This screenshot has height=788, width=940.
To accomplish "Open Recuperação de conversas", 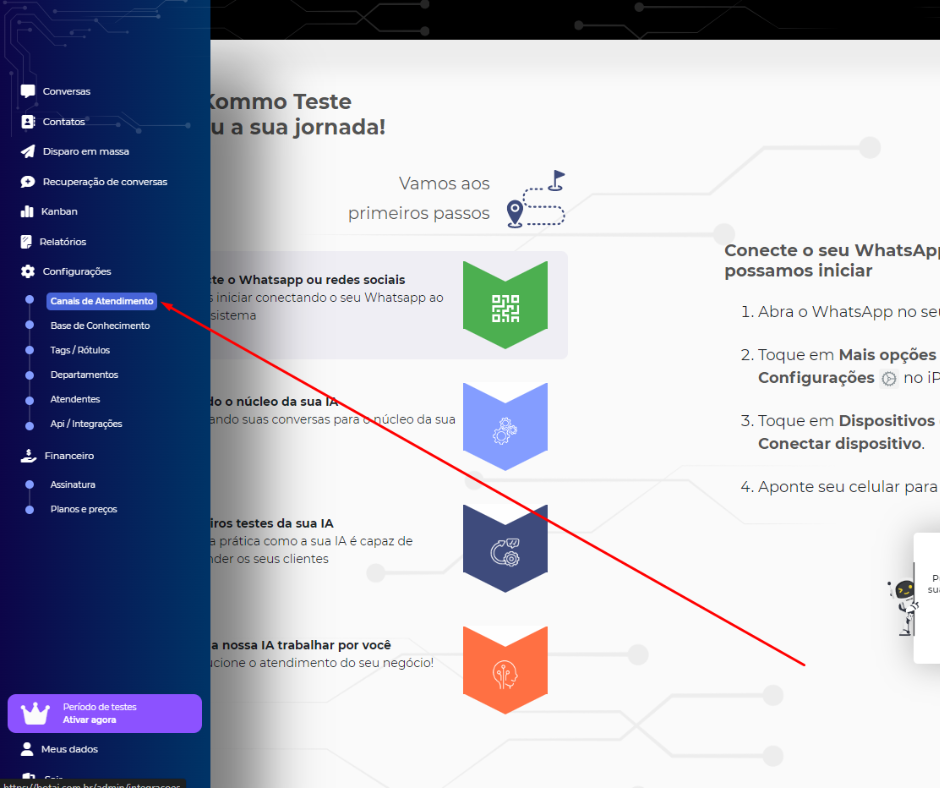I will coord(105,182).
